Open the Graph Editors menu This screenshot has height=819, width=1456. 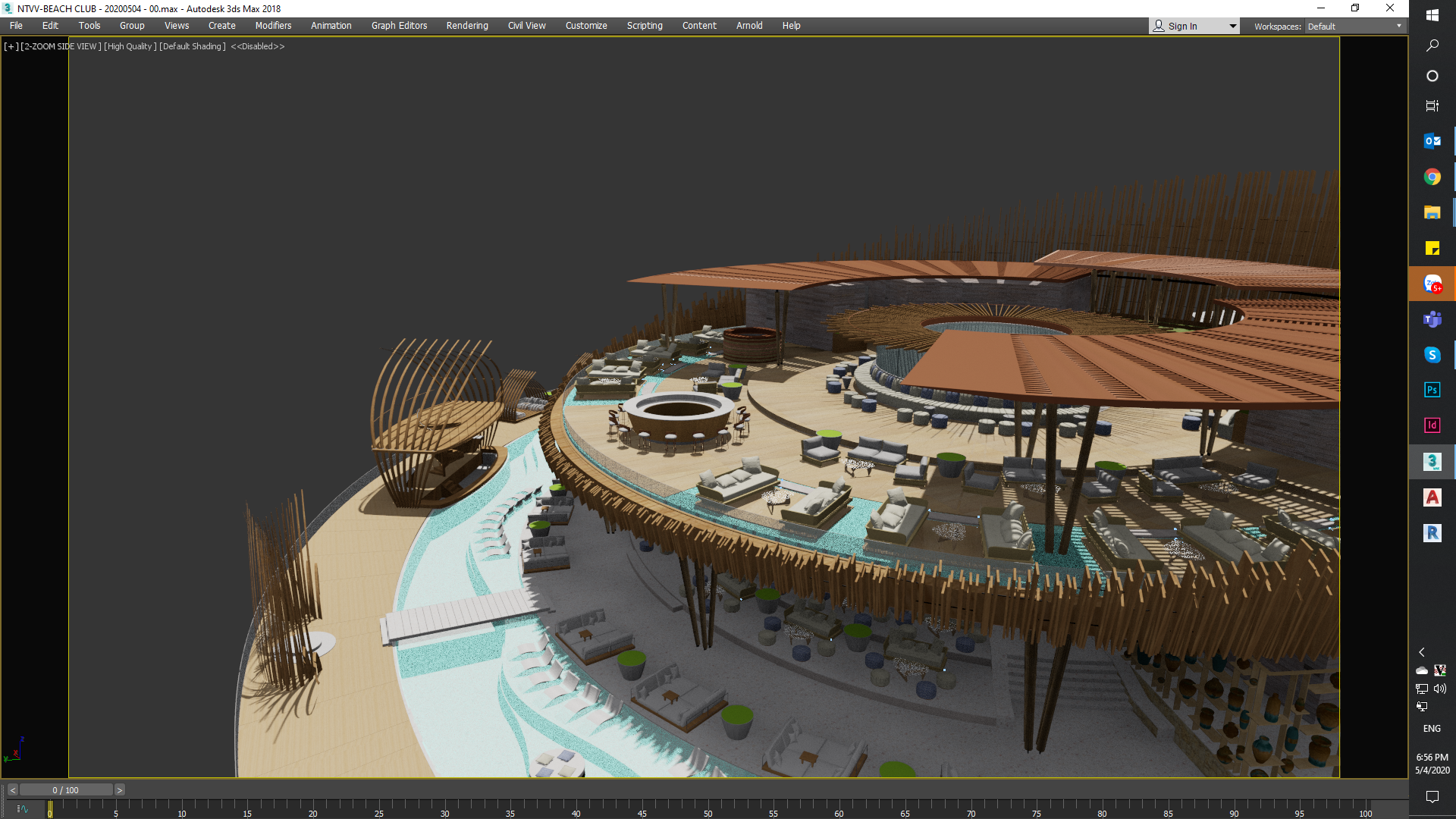point(399,26)
